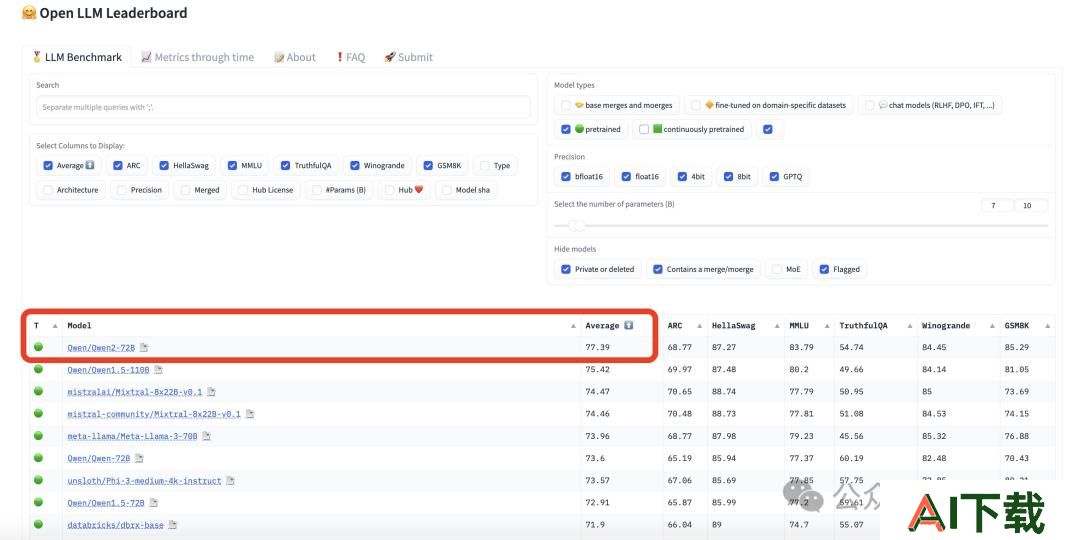Screen dimensions: 1080x540
Task: Toggle the GPTQ precision checkbox
Action: point(774,176)
